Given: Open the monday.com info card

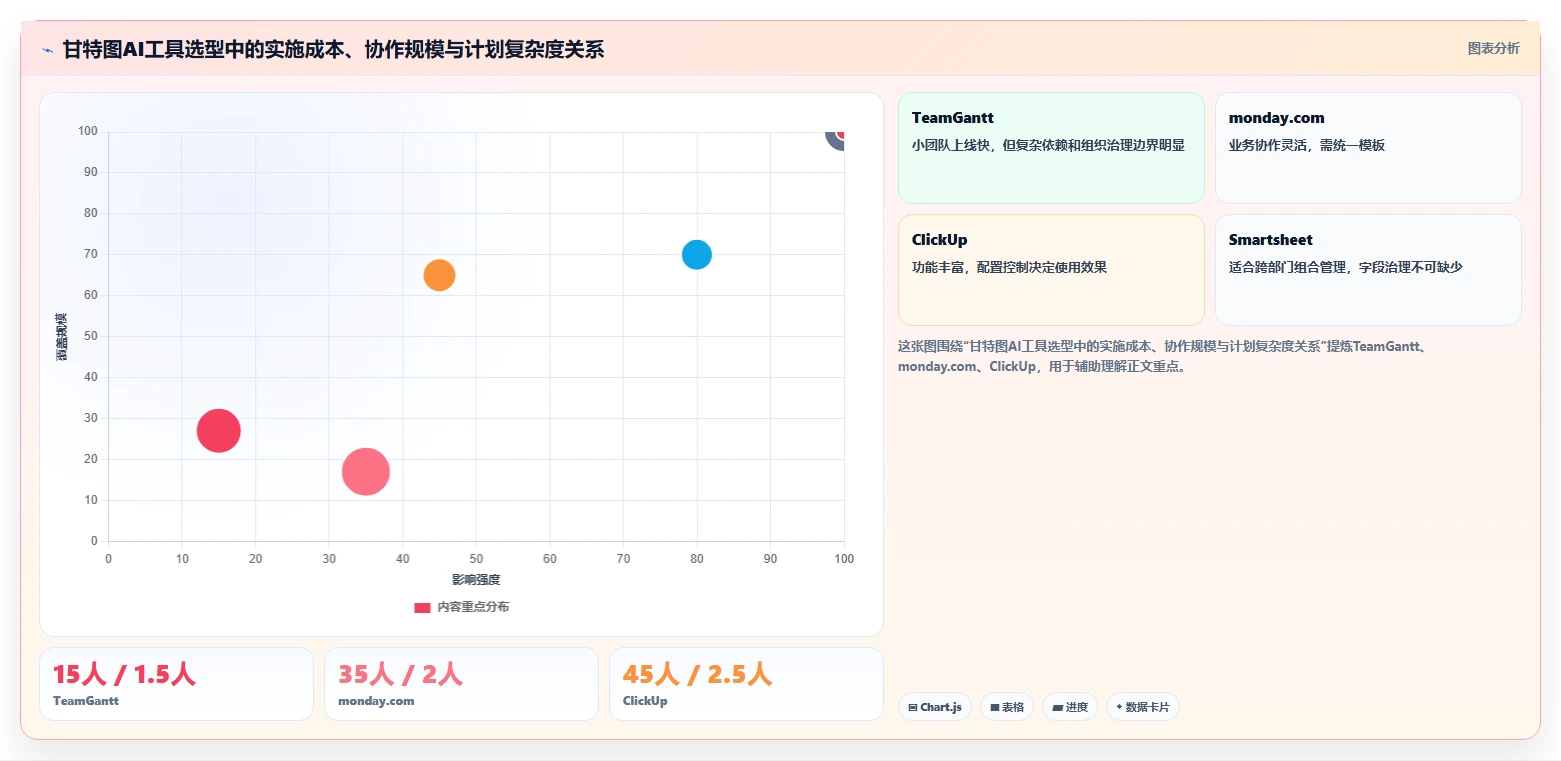Looking at the screenshot, I should tap(1368, 148).
